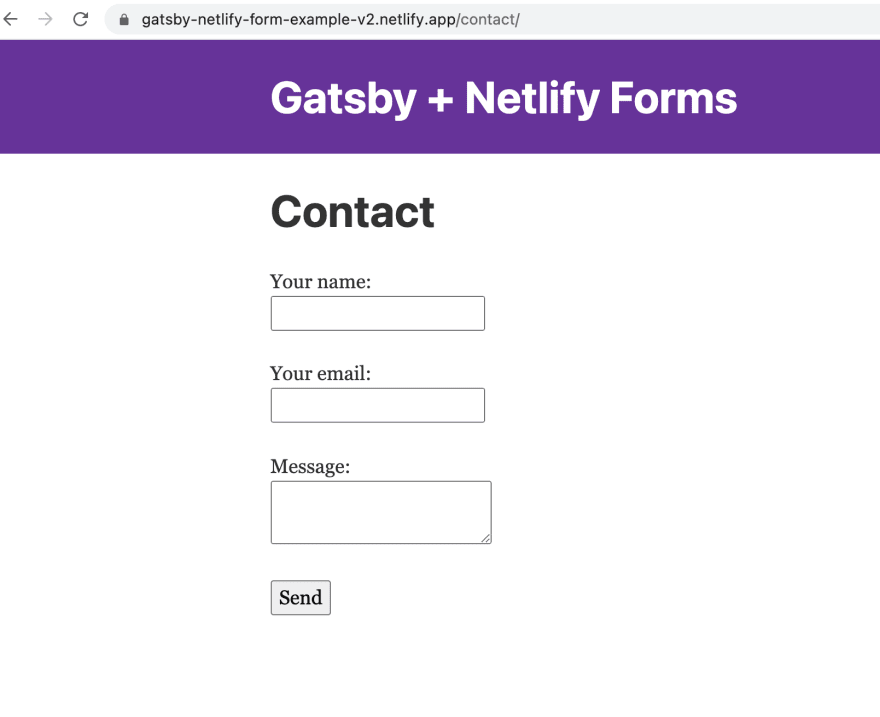Click the purple header banner background
The height and width of the screenshot is (717, 880).
click(x=112, y=96)
